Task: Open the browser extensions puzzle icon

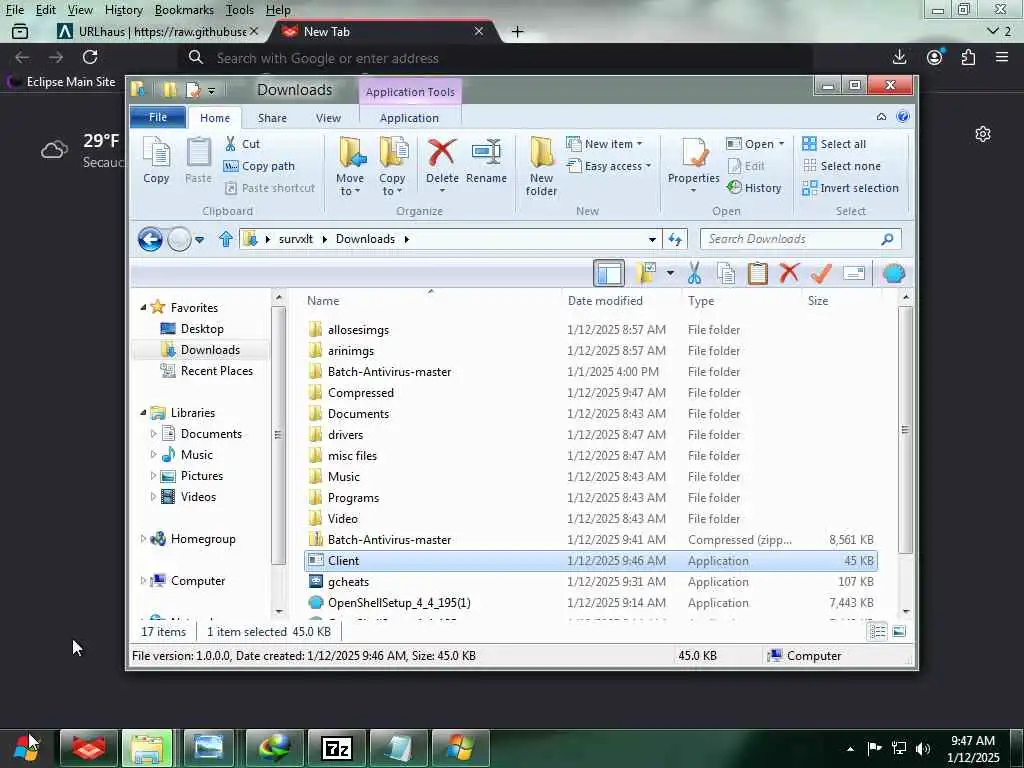Action: [x=968, y=57]
